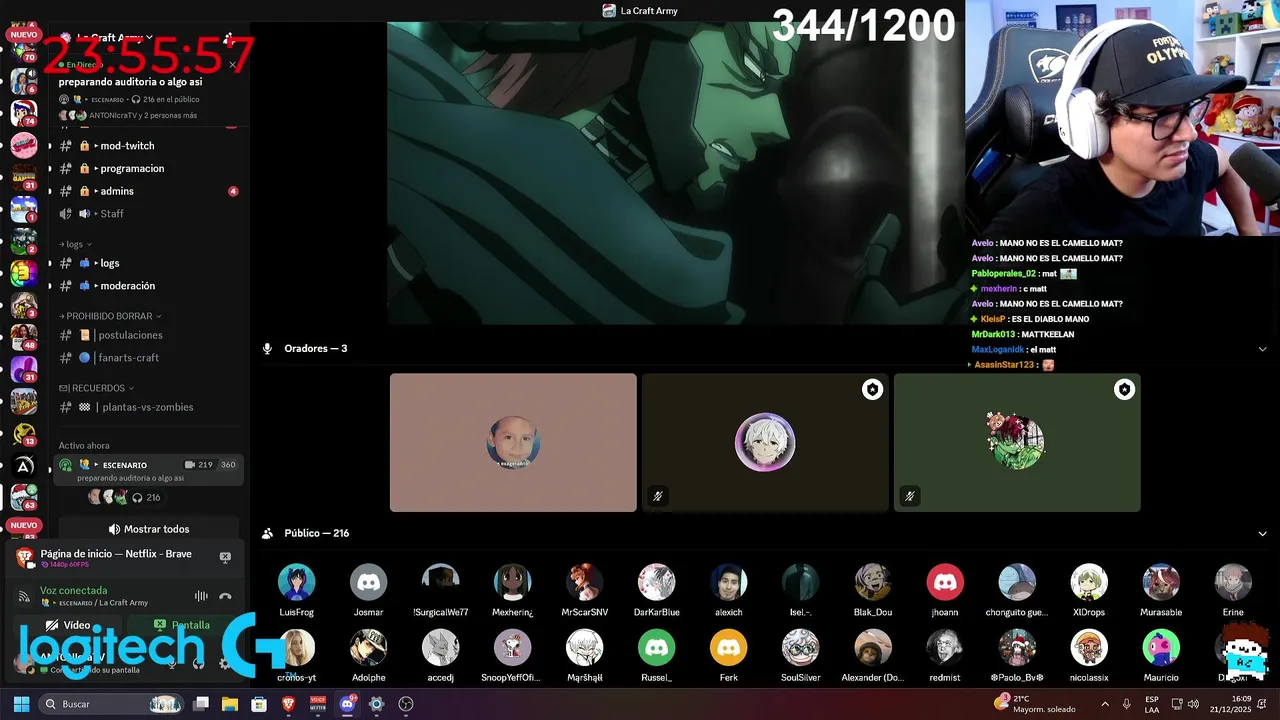Focus the shared Netflix stream video
The height and width of the screenshot is (720, 1280).
click(x=676, y=173)
